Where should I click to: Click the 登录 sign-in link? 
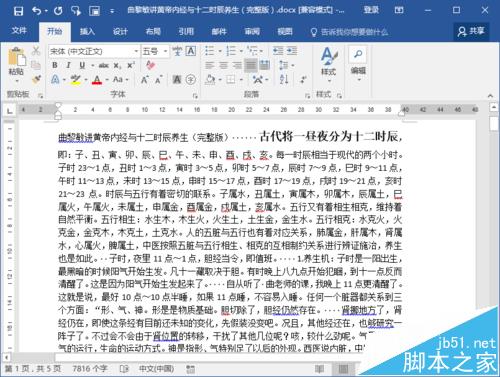click(371, 10)
